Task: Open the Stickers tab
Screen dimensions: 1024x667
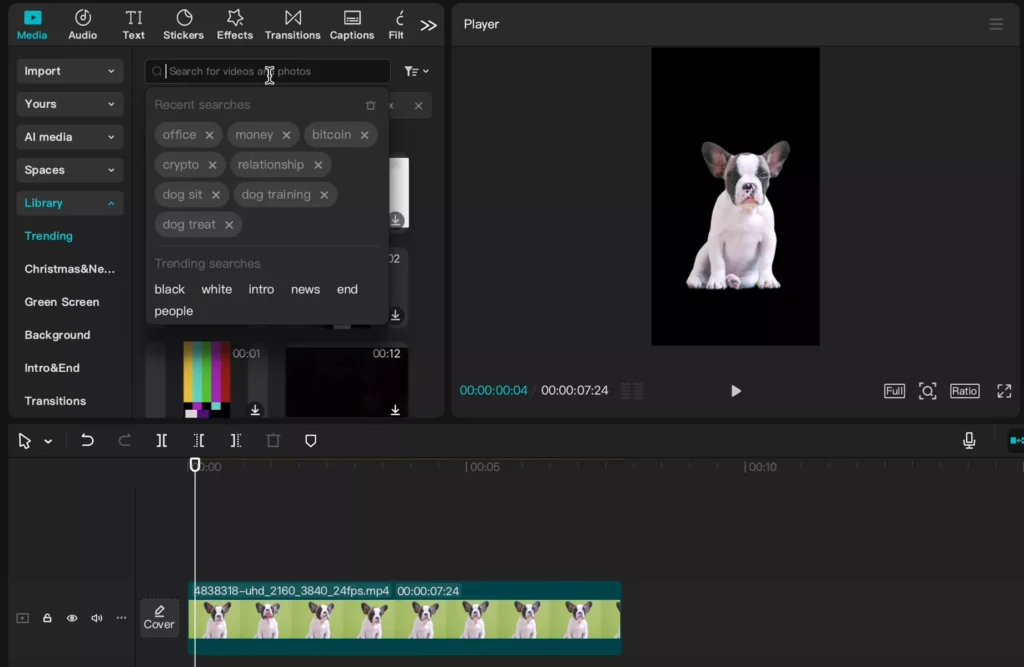Action: click(184, 25)
